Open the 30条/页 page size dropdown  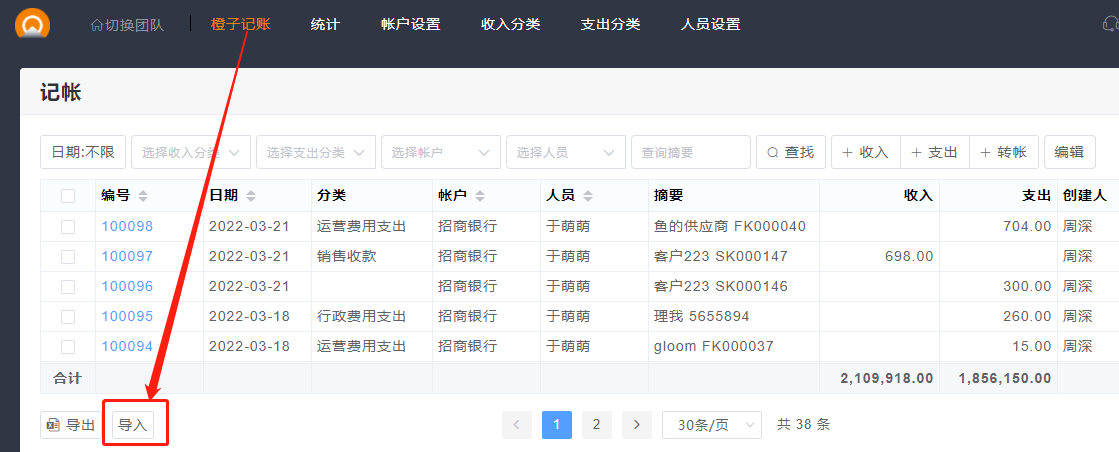pos(711,425)
